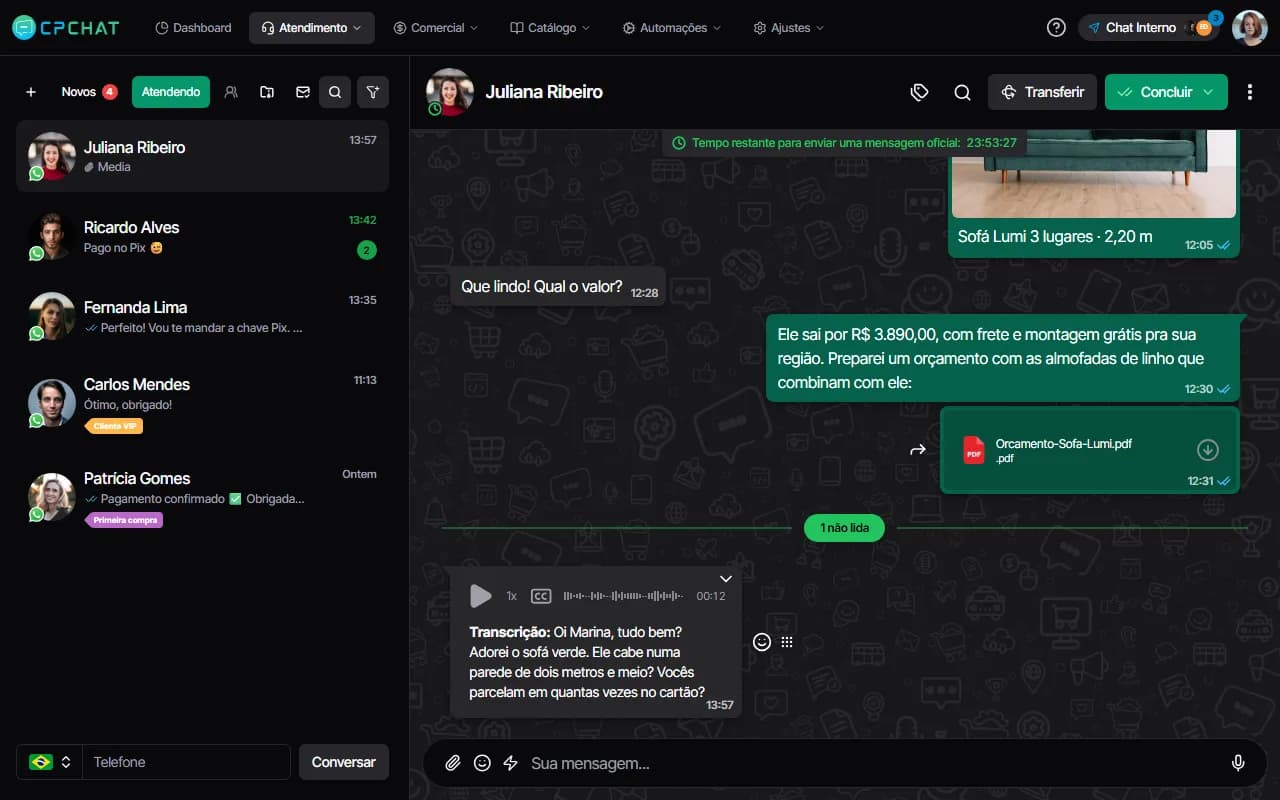Open conversation search magnifier in sidebar
The width and height of the screenshot is (1280, 800).
(335, 92)
